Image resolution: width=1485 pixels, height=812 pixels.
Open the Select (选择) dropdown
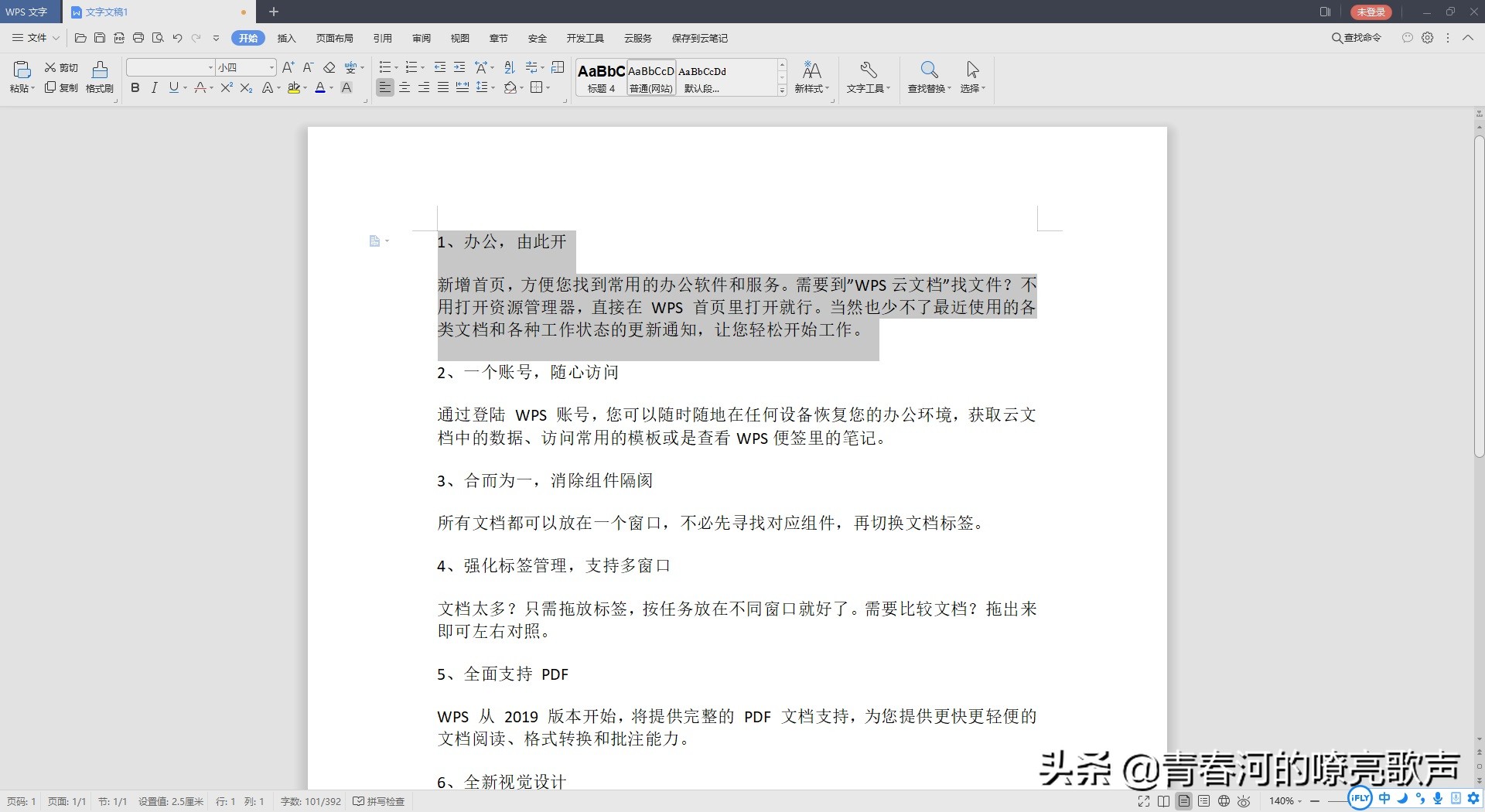[x=973, y=77]
